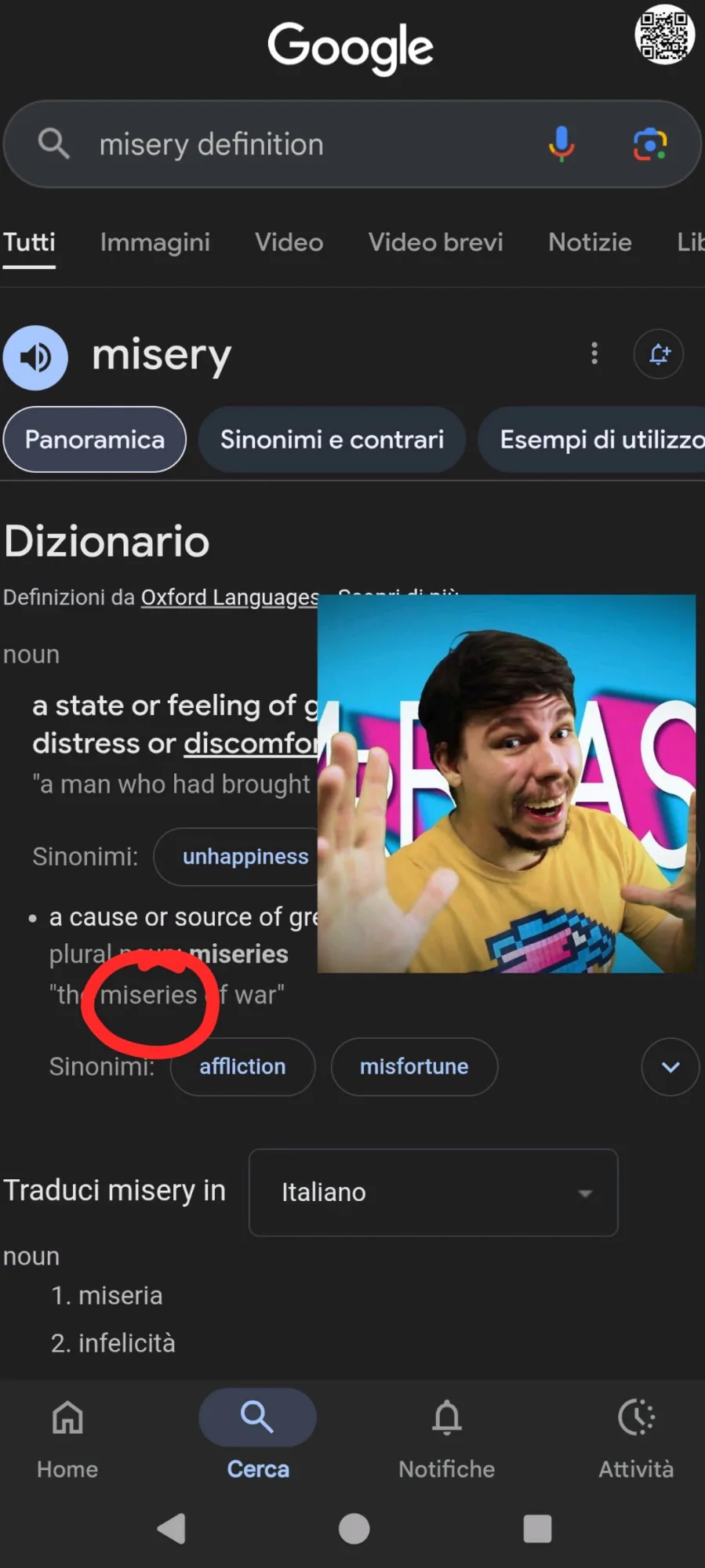Viewport: 705px width, 1568px height.
Task: Tap the voice search microphone icon
Action: tap(561, 143)
